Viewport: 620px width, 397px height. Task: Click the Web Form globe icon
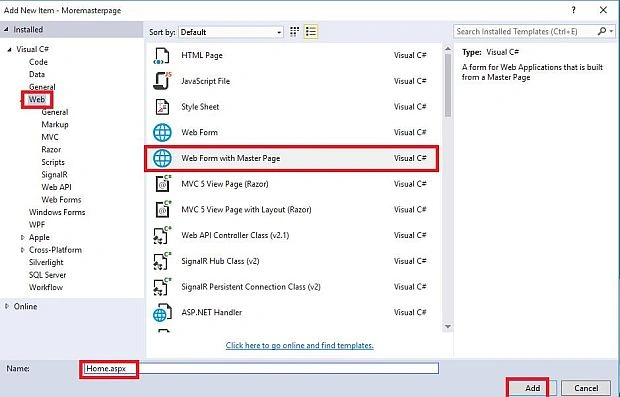(x=162, y=132)
